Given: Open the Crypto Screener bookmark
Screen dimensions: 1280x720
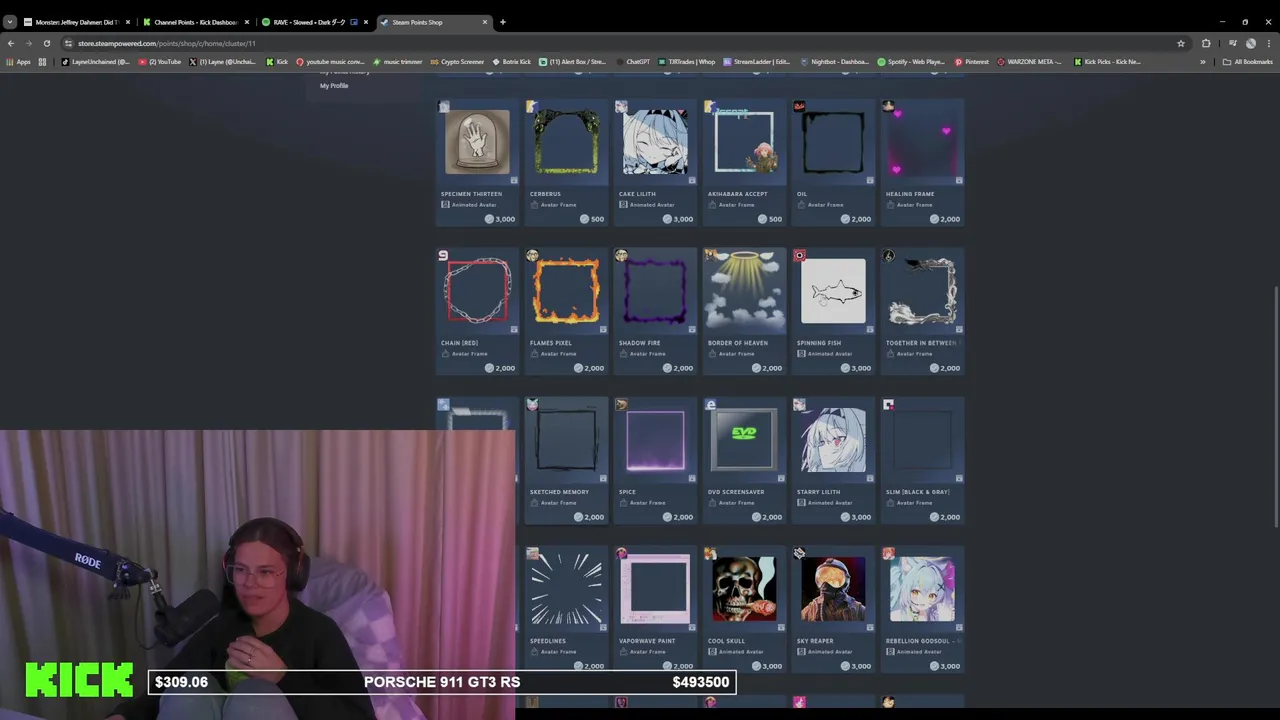Looking at the screenshot, I should pyautogui.click(x=457, y=62).
